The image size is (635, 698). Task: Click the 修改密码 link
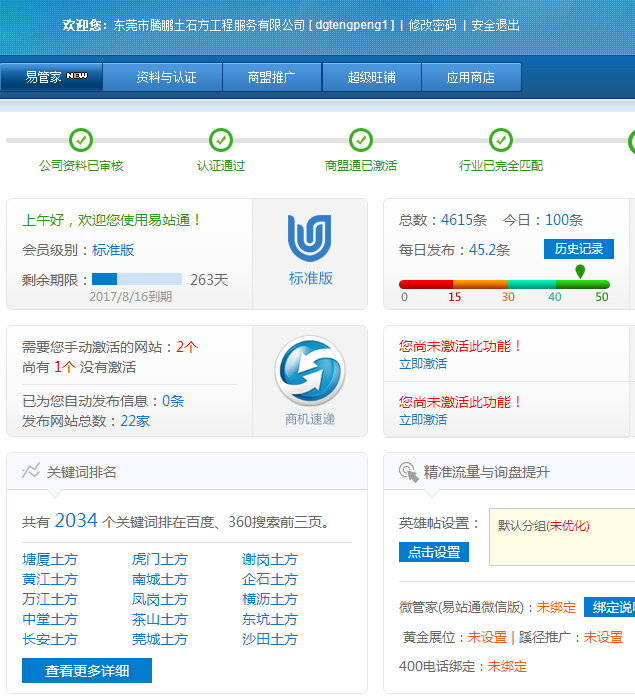432,25
